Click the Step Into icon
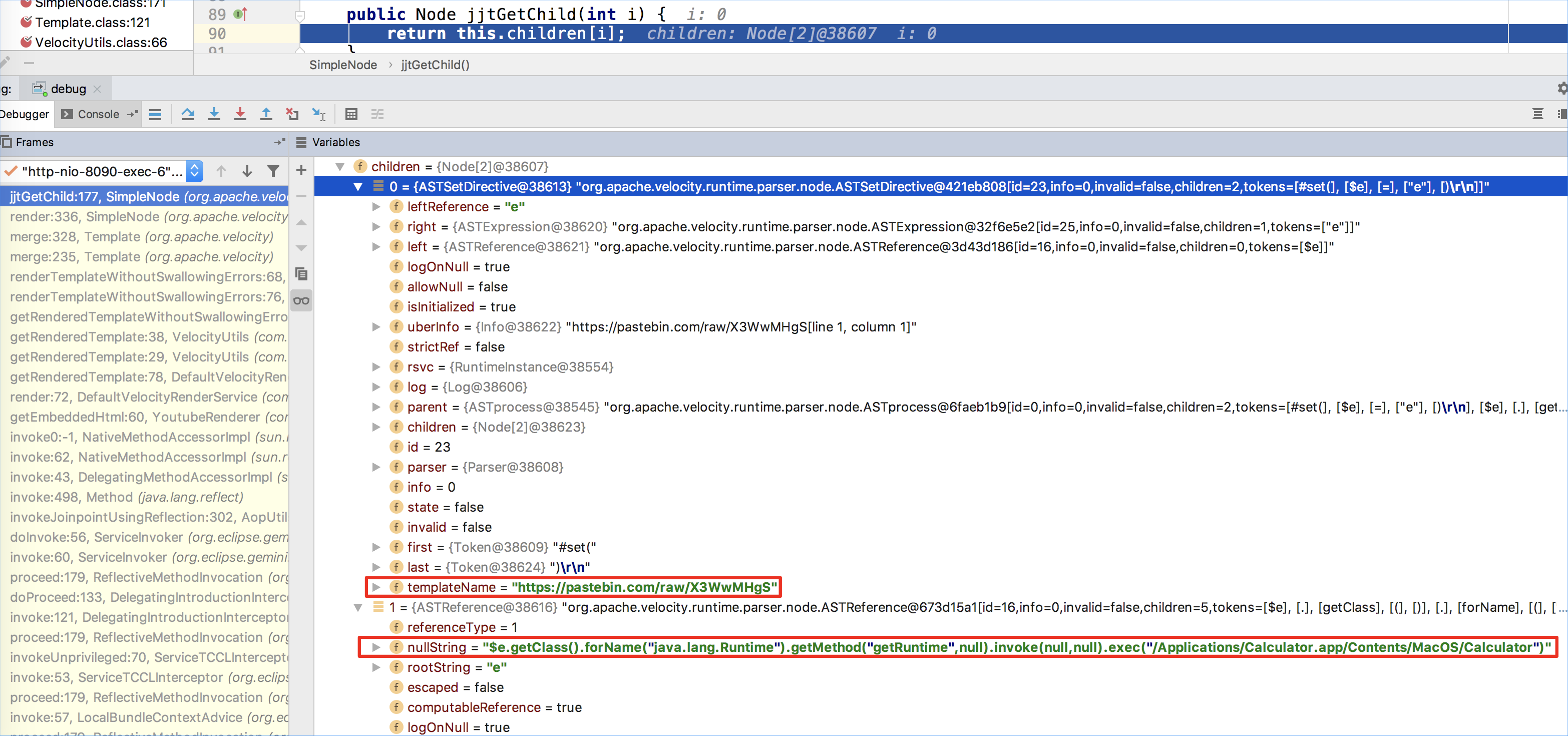The height and width of the screenshot is (736, 1568). (x=214, y=114)
